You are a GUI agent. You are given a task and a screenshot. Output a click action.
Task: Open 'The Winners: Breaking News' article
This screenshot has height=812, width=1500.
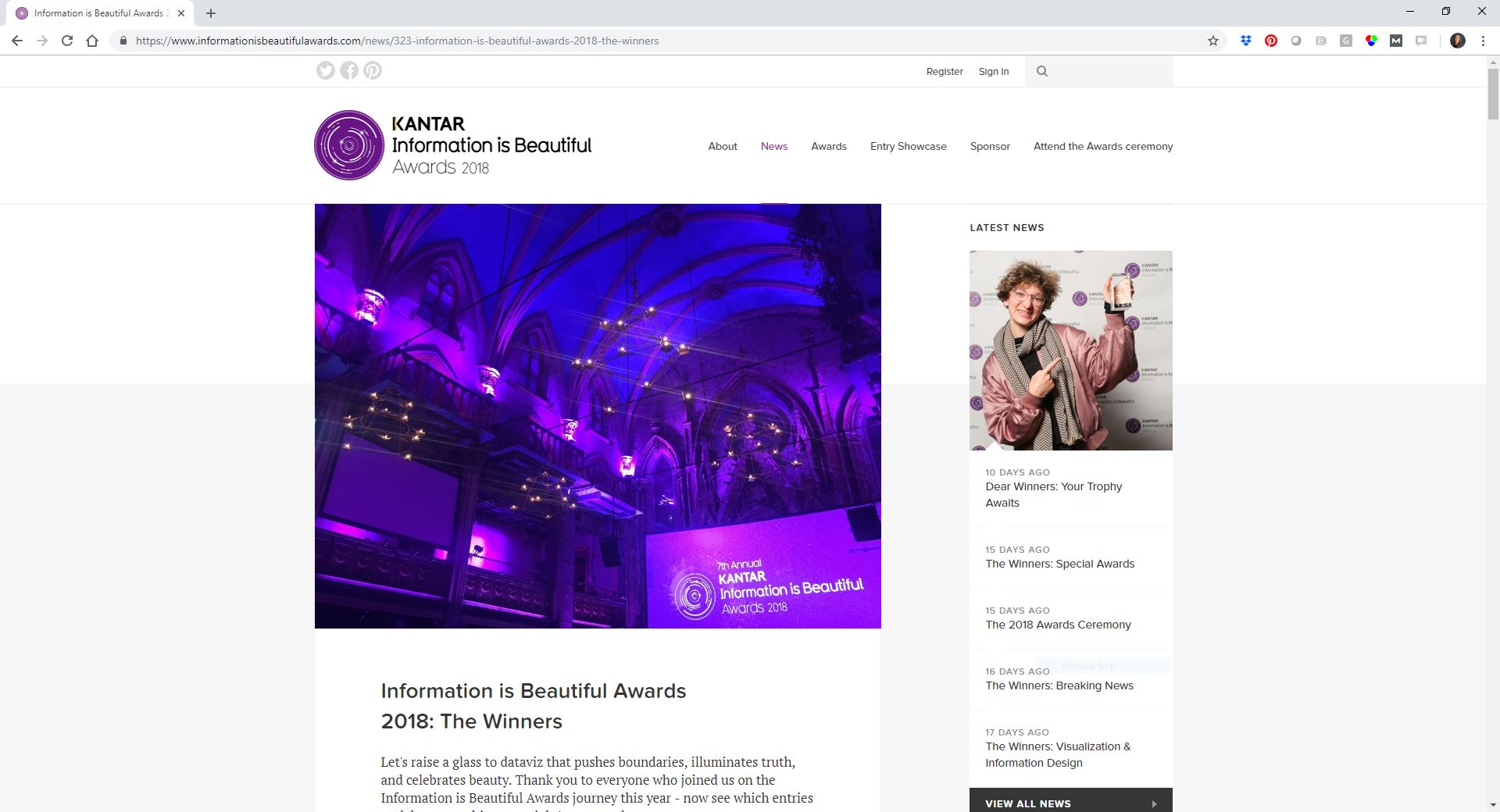1059,686
